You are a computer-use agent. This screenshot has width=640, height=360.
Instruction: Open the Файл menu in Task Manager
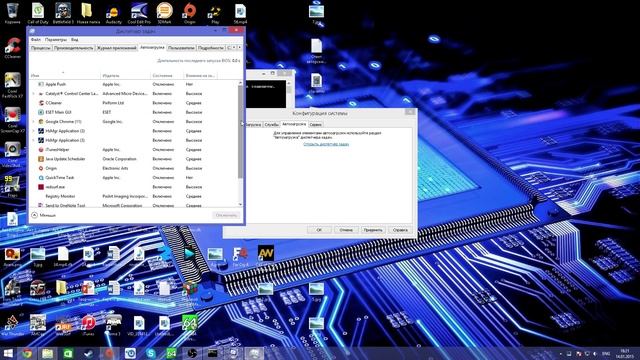point(36,40)
